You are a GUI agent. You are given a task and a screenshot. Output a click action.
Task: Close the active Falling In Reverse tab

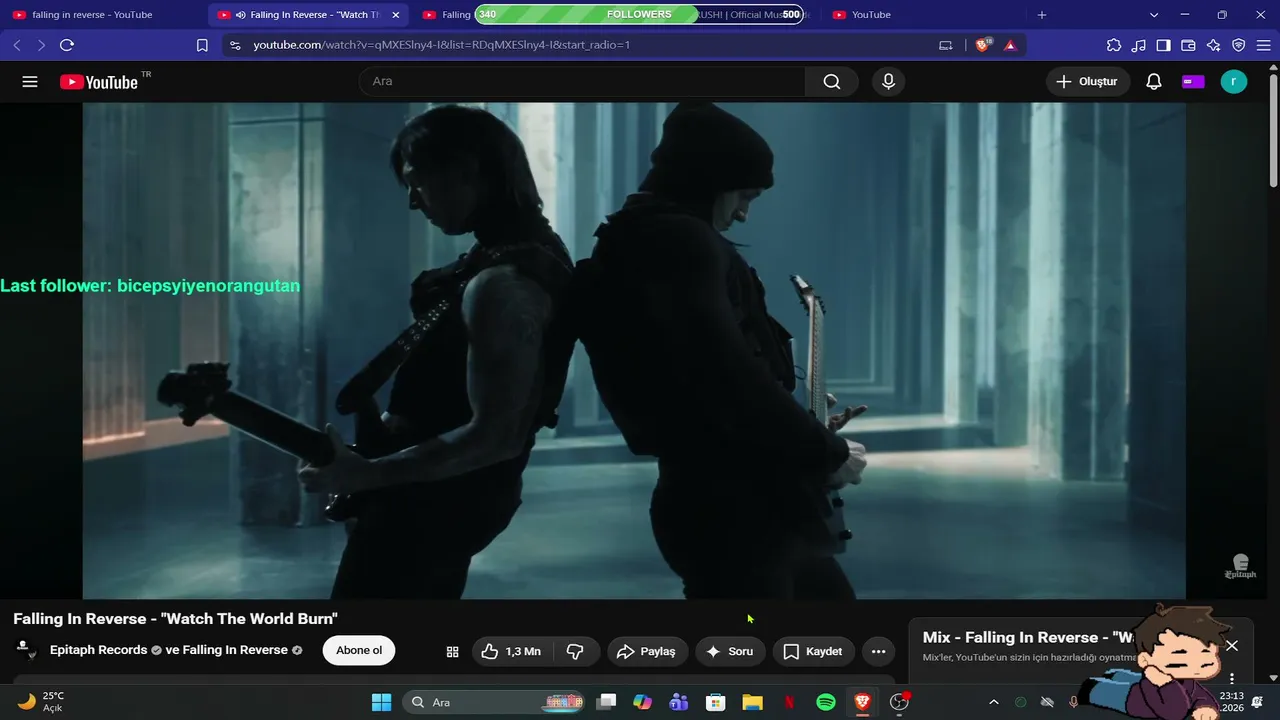[x=395, y=15]
